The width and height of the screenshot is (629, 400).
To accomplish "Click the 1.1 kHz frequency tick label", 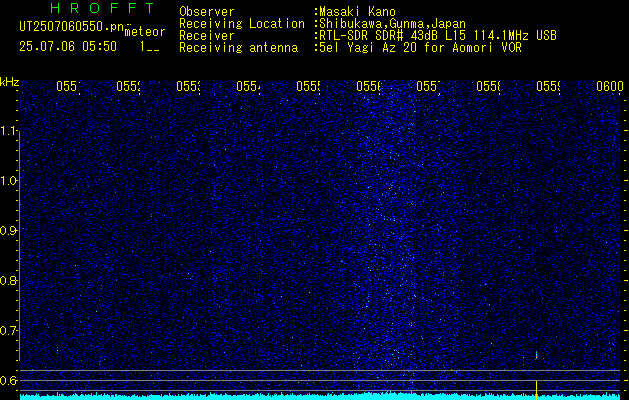I will (x=9, y=131).
